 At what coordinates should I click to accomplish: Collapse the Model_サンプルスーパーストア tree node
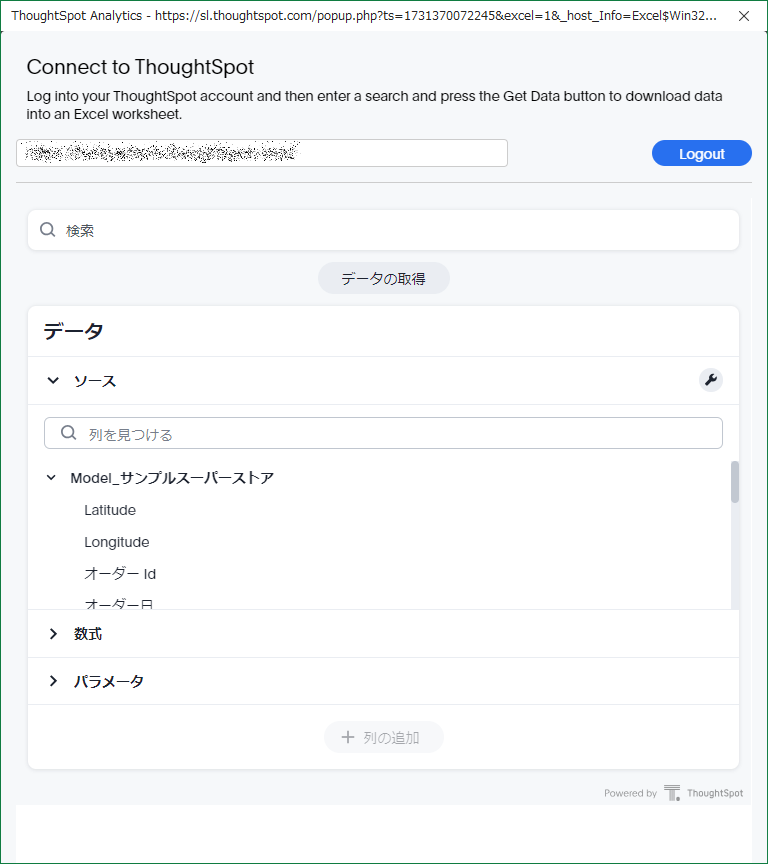click(51, 478)
